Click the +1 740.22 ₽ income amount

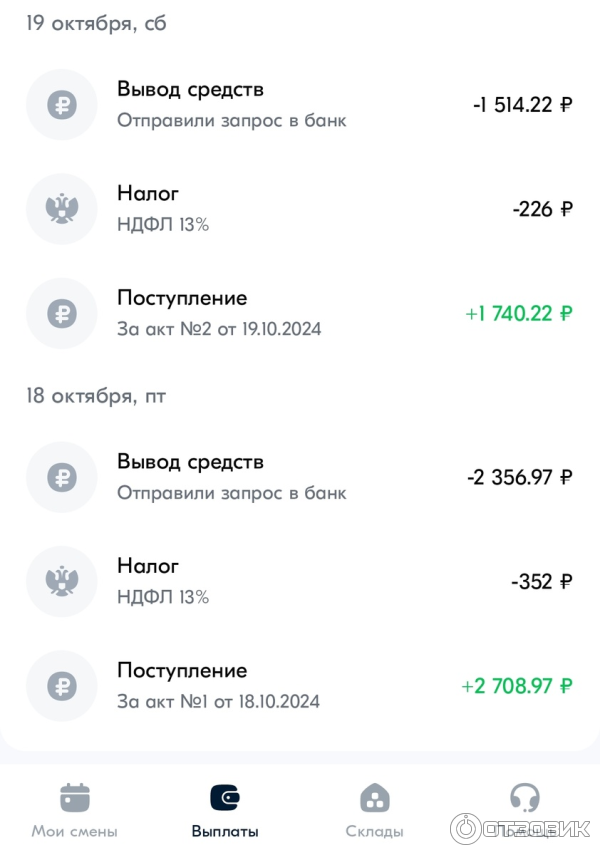518,313
